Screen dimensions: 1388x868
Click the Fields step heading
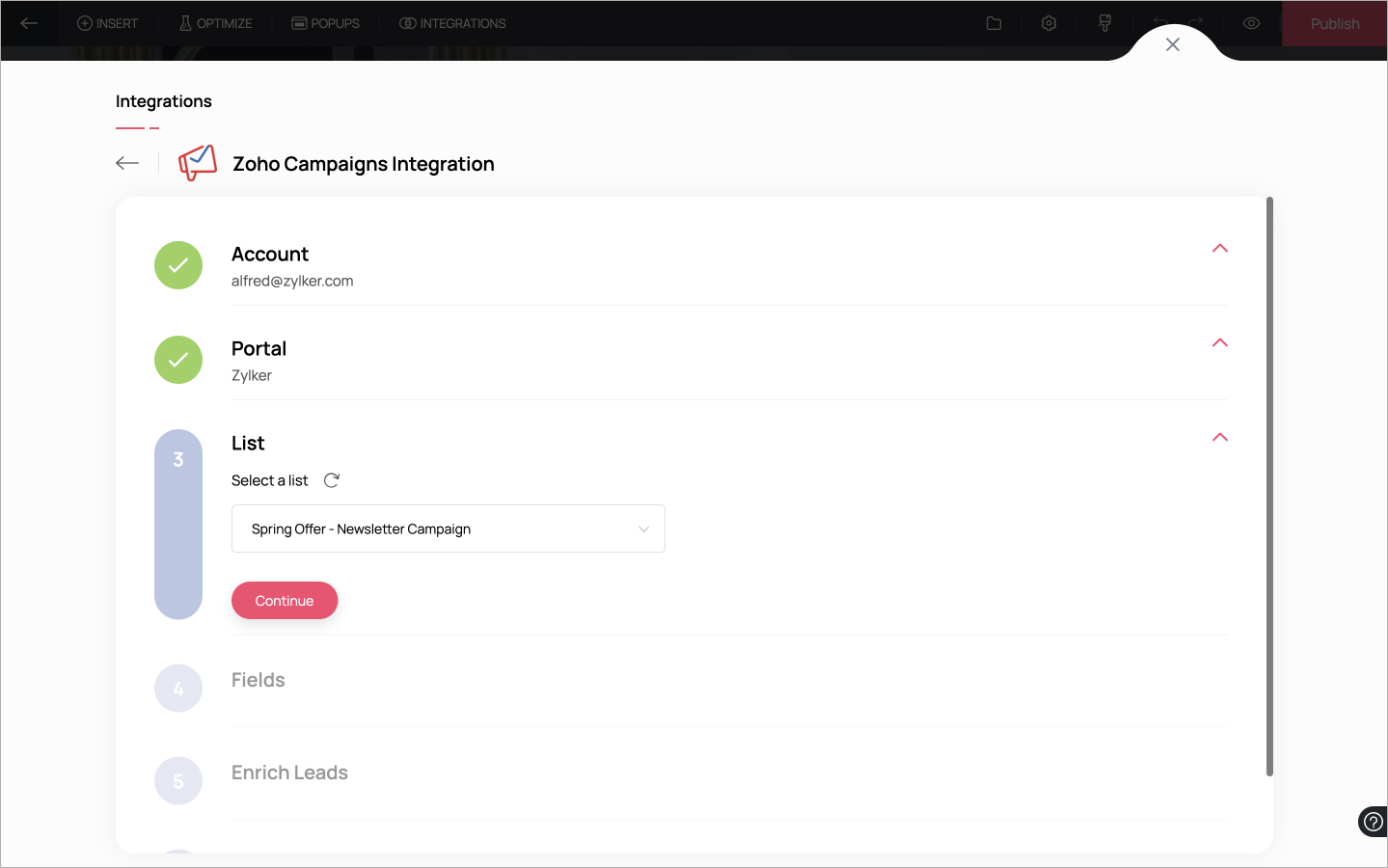click(x=259, y=680)
